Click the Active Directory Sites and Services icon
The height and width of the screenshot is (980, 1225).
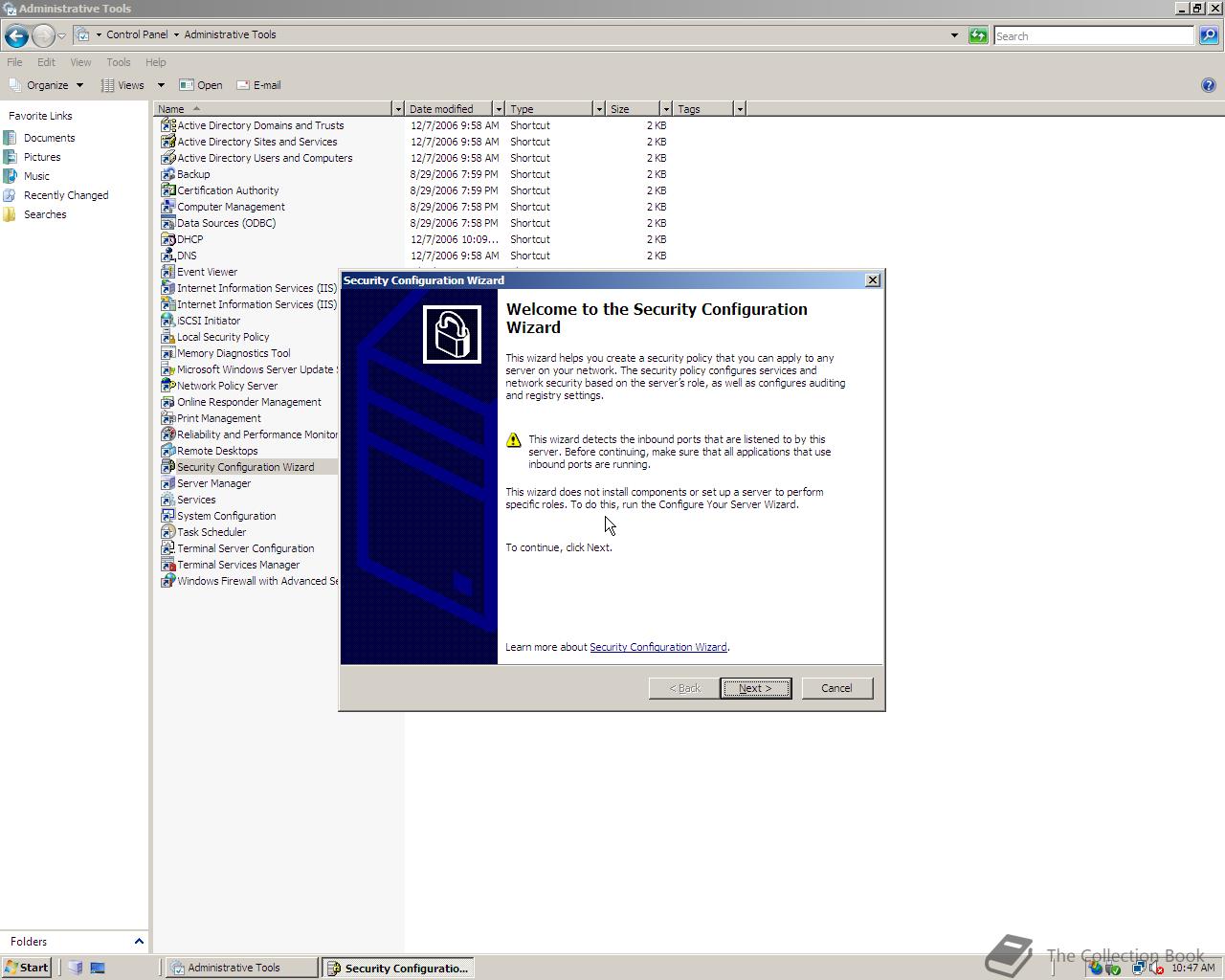(167, 142)
